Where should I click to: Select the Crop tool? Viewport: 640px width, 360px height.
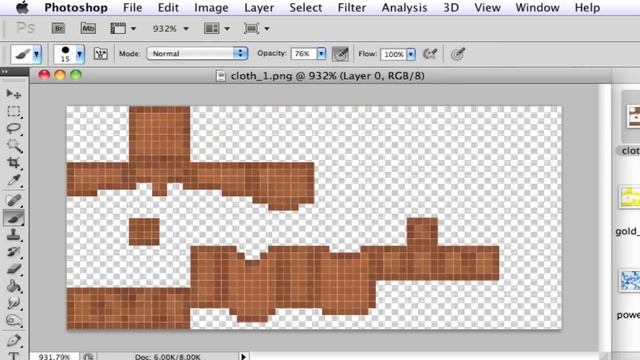(x=13, y=163)
